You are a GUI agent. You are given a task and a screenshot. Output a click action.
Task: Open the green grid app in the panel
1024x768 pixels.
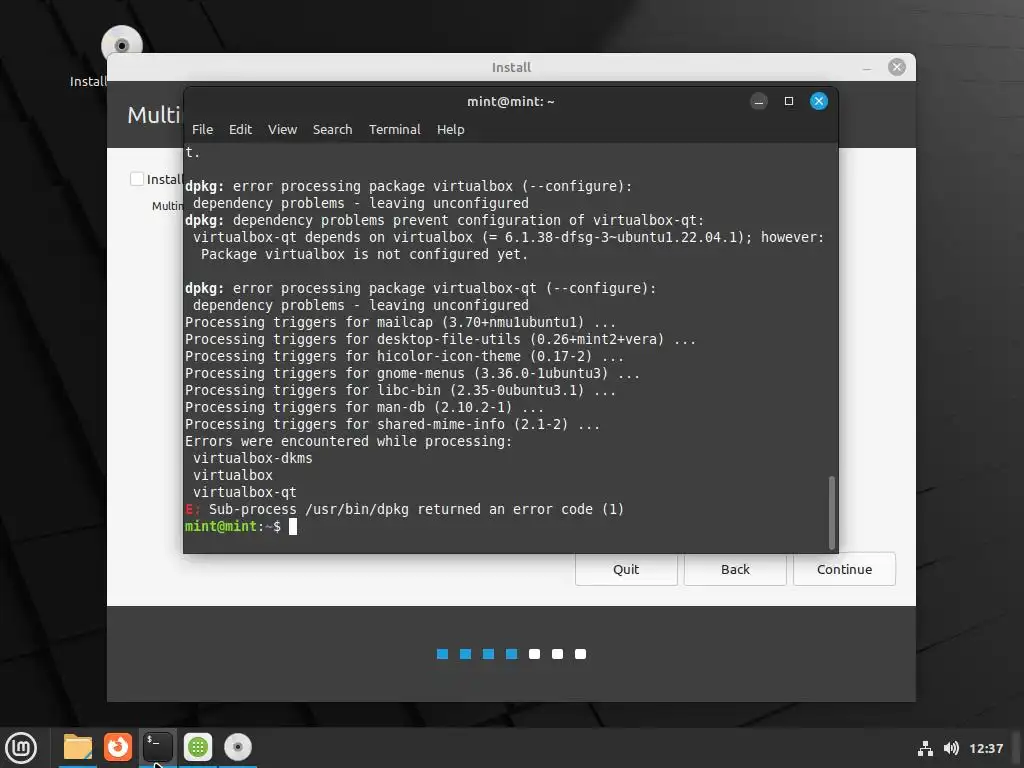coord(198,746)
